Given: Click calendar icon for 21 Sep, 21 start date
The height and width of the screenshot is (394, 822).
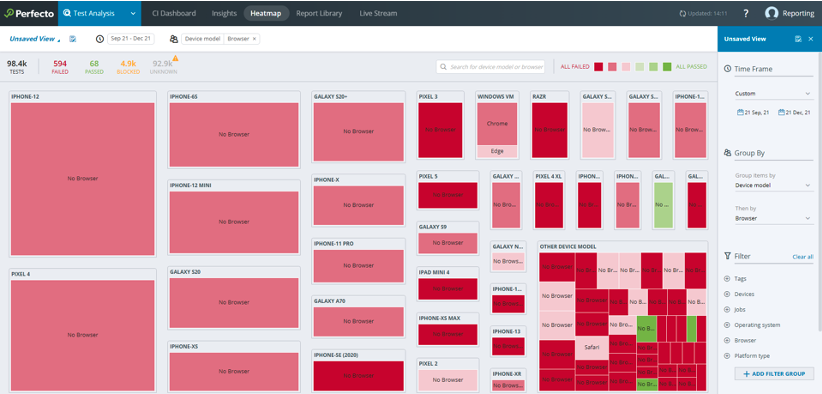Looking at the screenshot, I should tap(740, 112).
